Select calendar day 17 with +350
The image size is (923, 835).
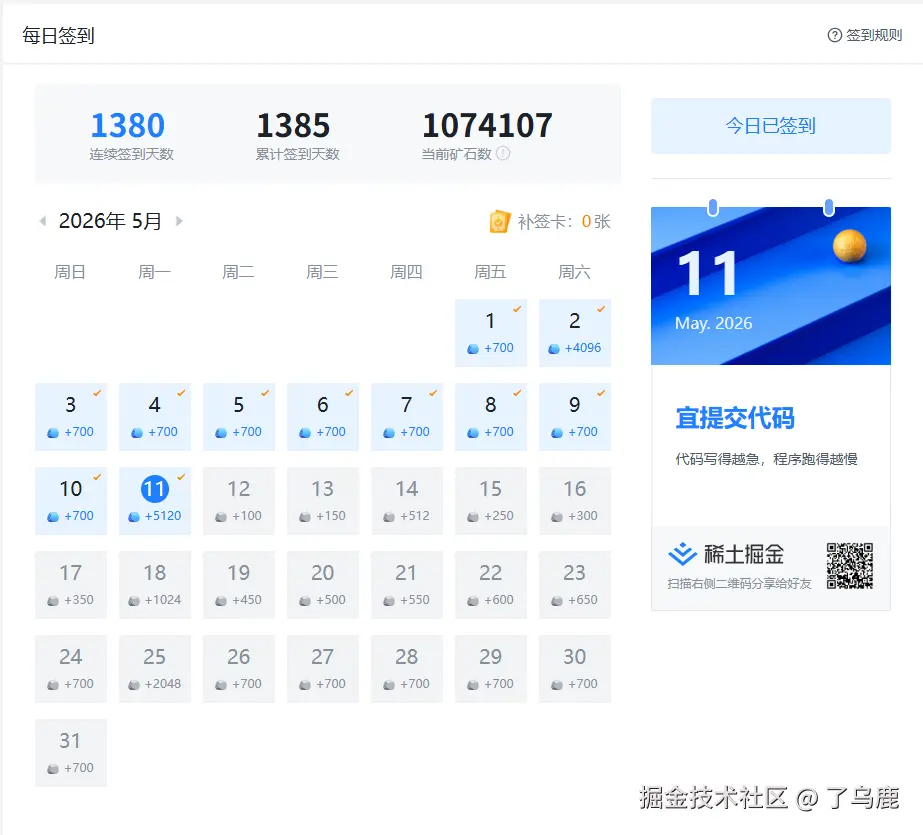pyautogui.click(x=71, y=585)
